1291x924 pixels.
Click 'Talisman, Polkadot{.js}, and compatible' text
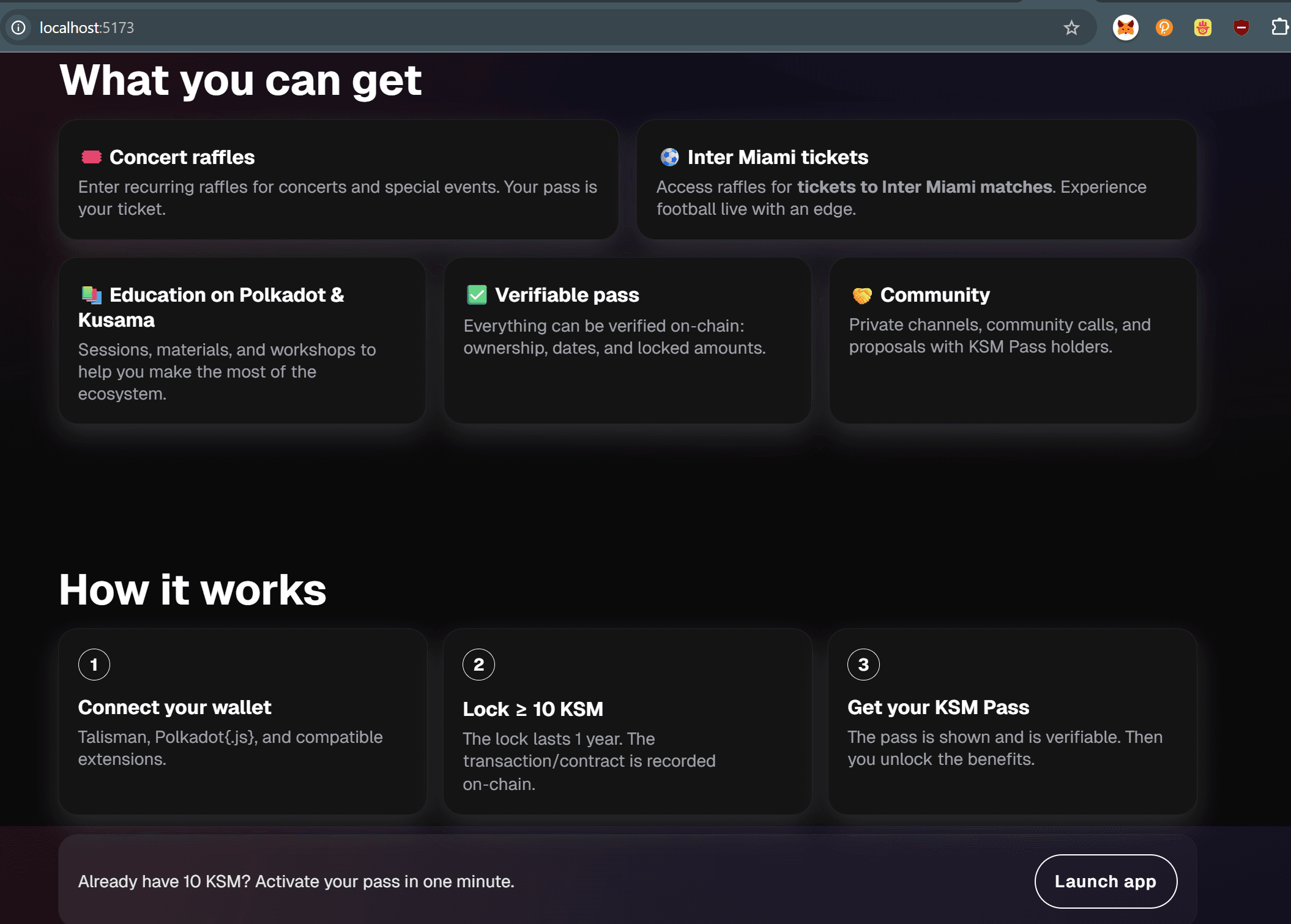click(230, 748)
